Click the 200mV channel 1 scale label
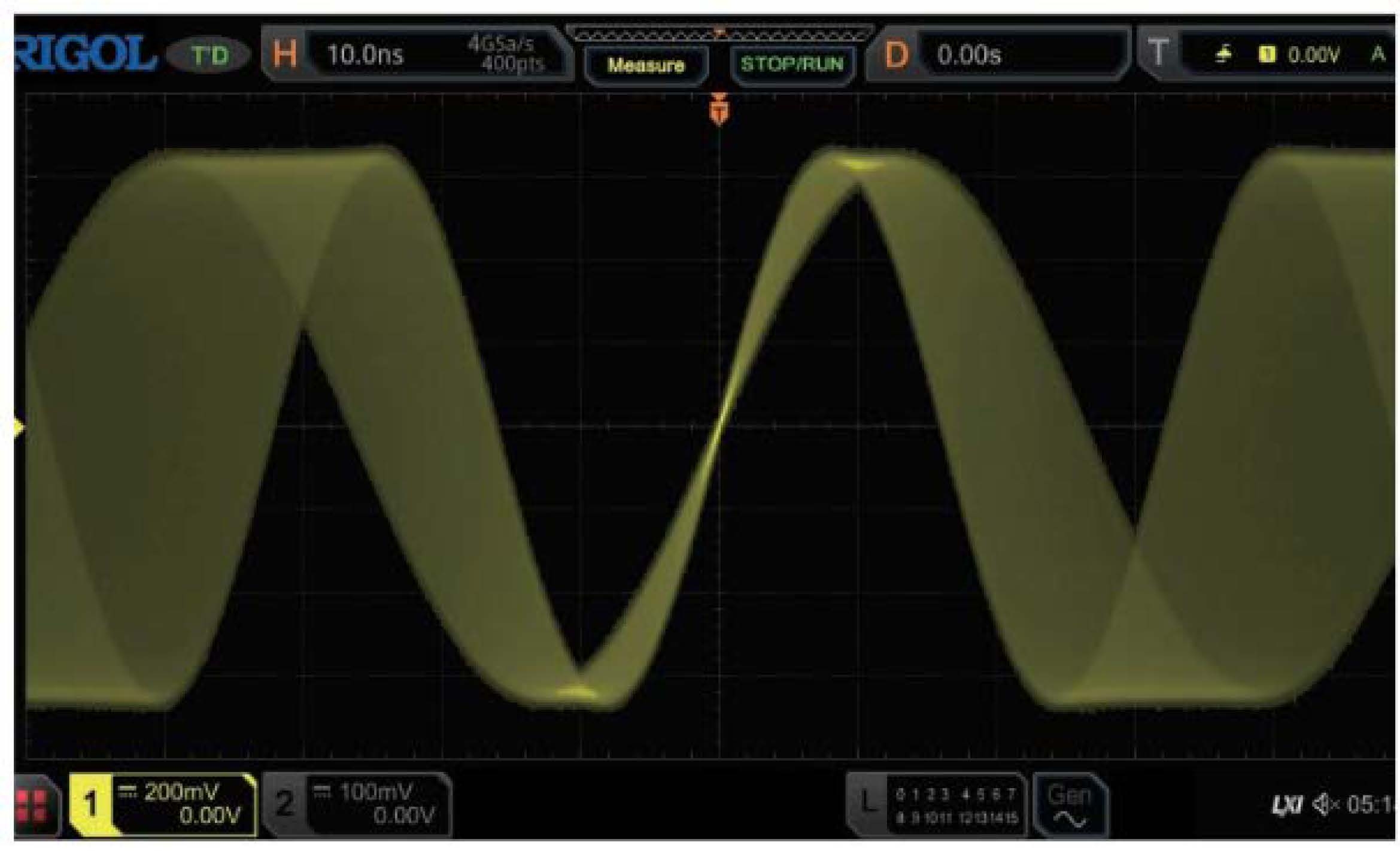Viewport: 1400px width, 851px height. pyautogui.click(x=181, y=792)
